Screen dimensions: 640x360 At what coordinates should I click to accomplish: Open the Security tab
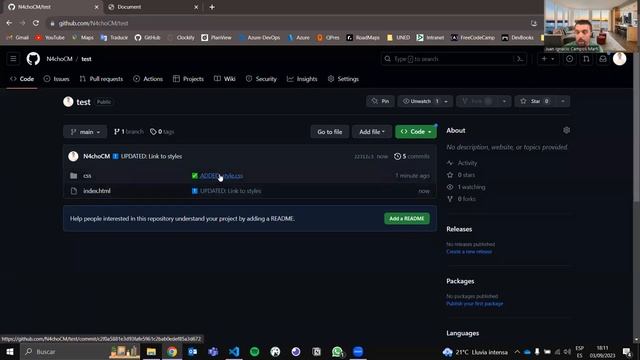click(x=261, y=79)
